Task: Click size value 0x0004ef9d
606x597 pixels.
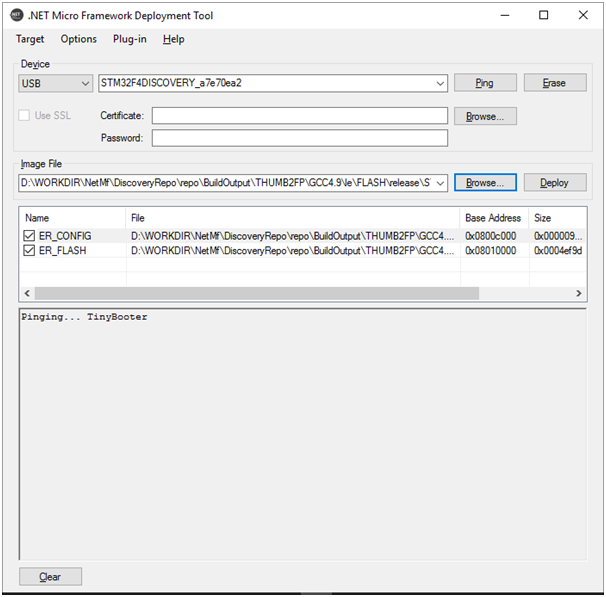Action: coord(558,250)
